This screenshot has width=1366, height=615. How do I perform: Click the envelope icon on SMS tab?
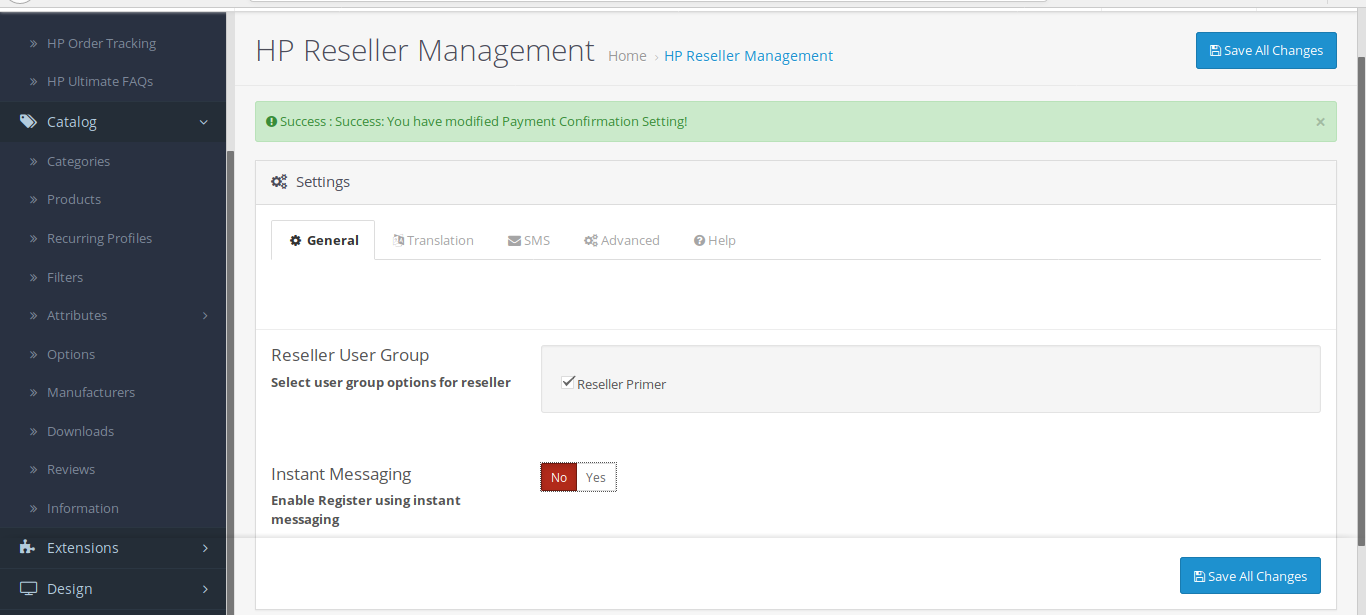(x=514, y=241)
